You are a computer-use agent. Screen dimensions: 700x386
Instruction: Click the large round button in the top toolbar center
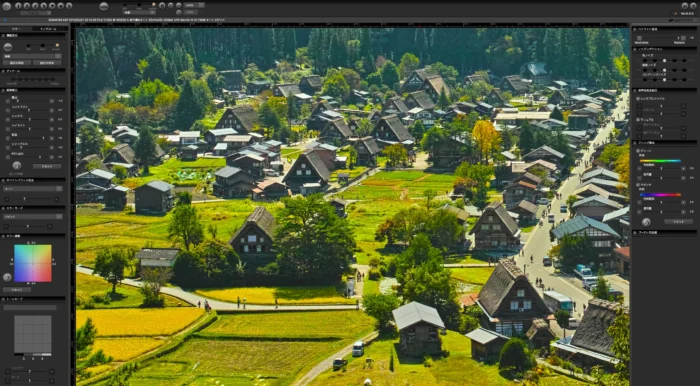pos(104,6)
